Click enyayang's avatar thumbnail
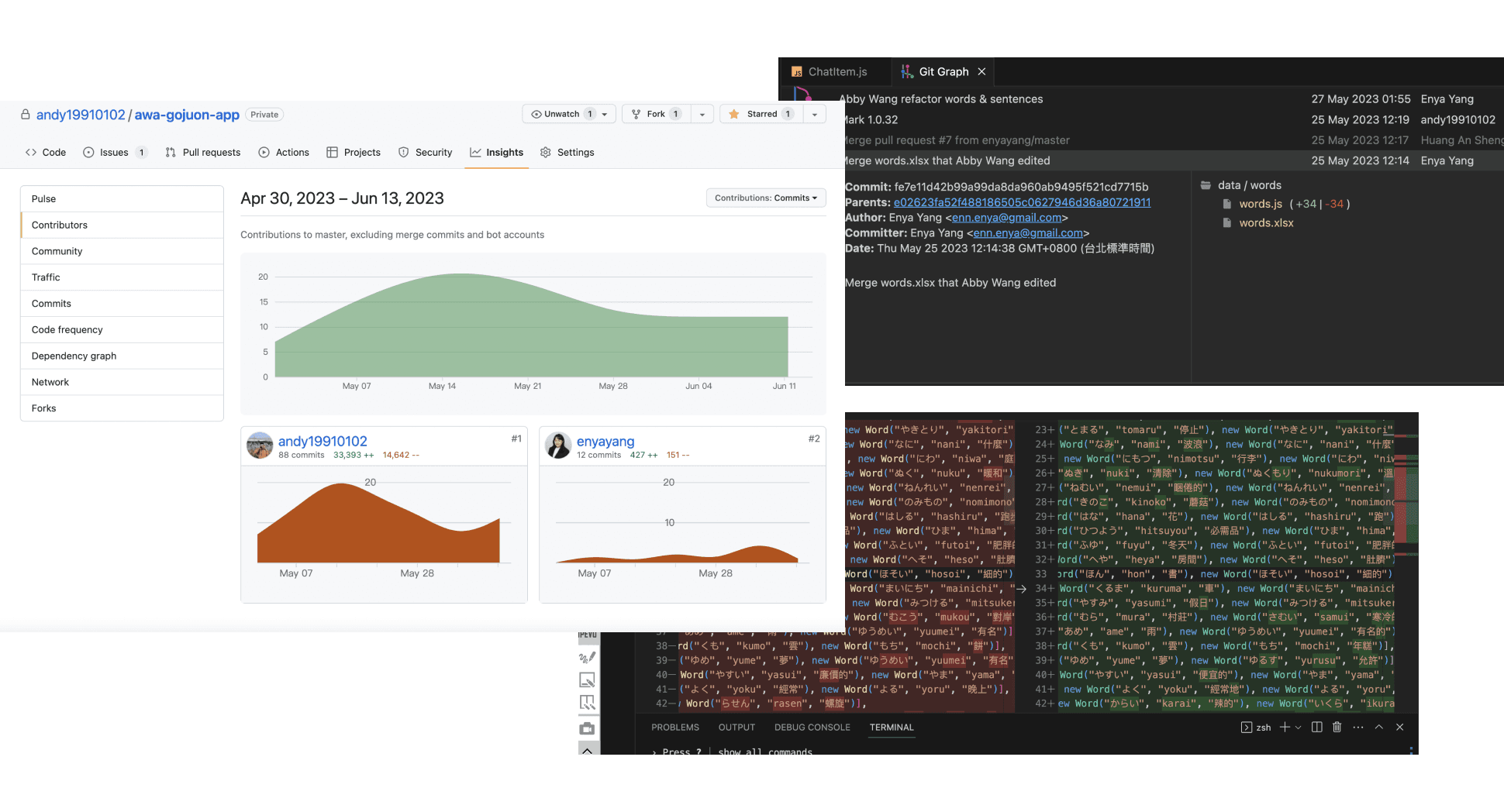1504x812 pixels. tap(558, 446)
